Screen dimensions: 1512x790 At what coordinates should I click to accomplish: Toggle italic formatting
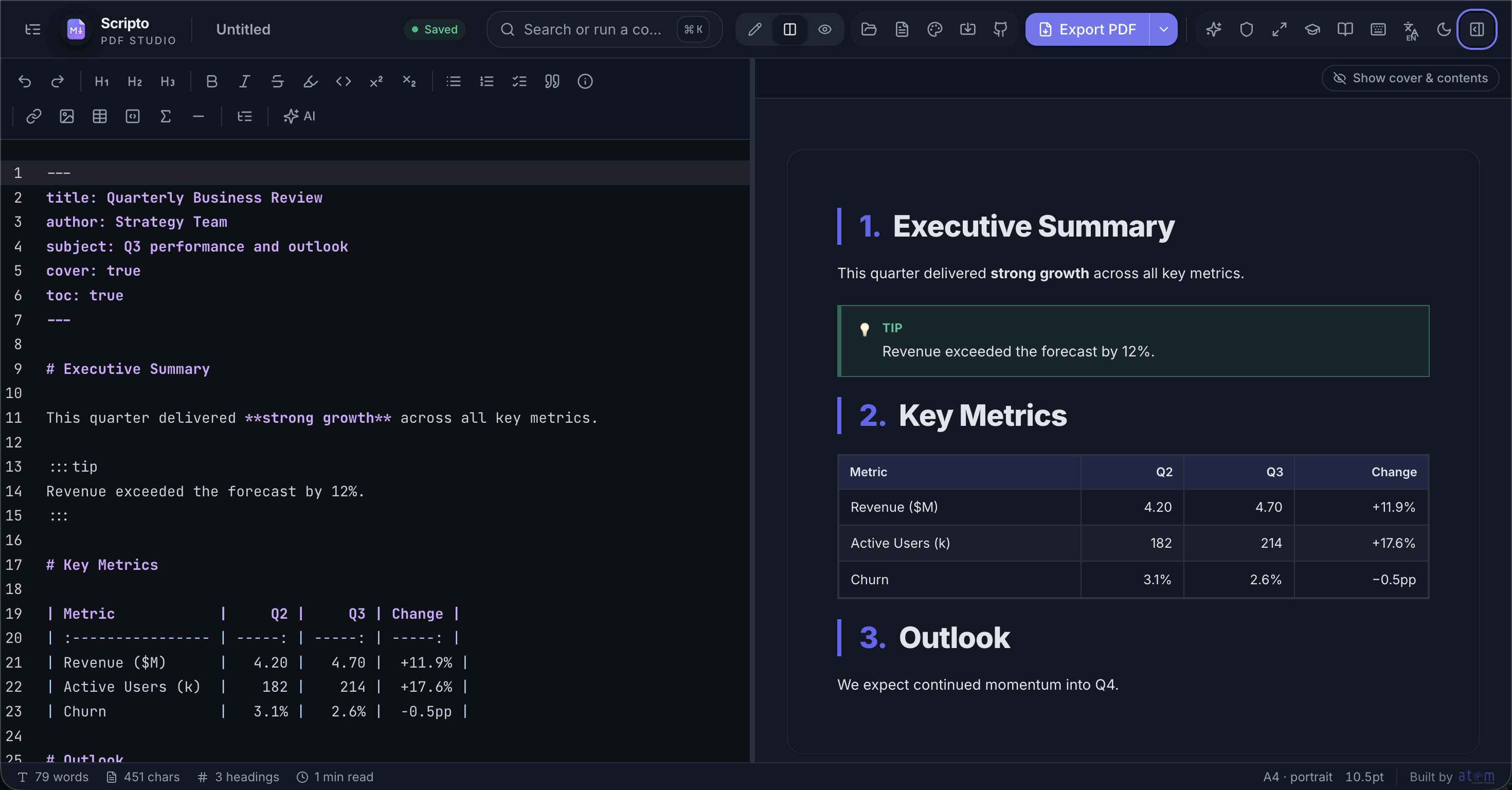(x=245, y=82)
